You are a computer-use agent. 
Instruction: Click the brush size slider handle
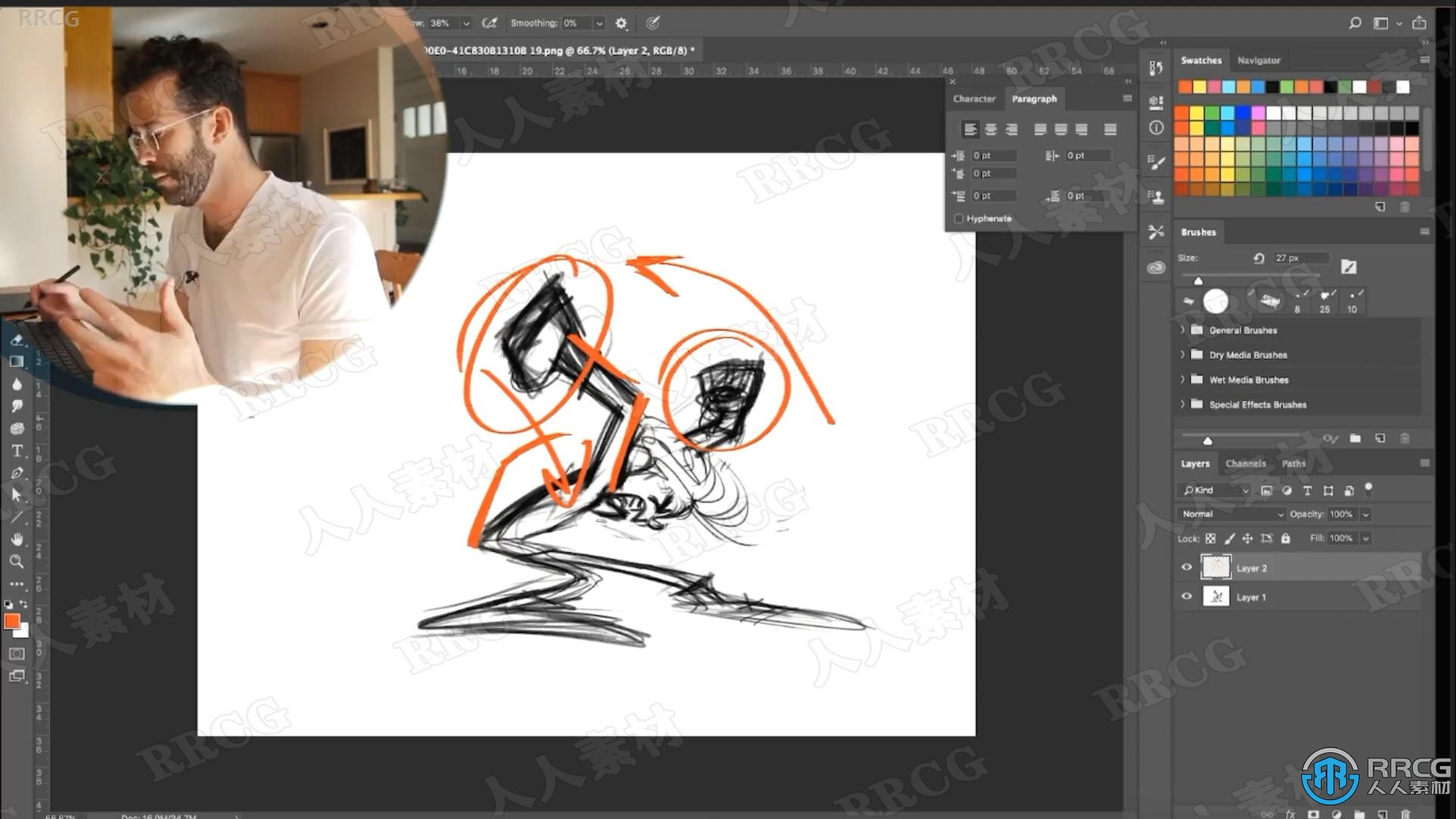coord(1198,281)
